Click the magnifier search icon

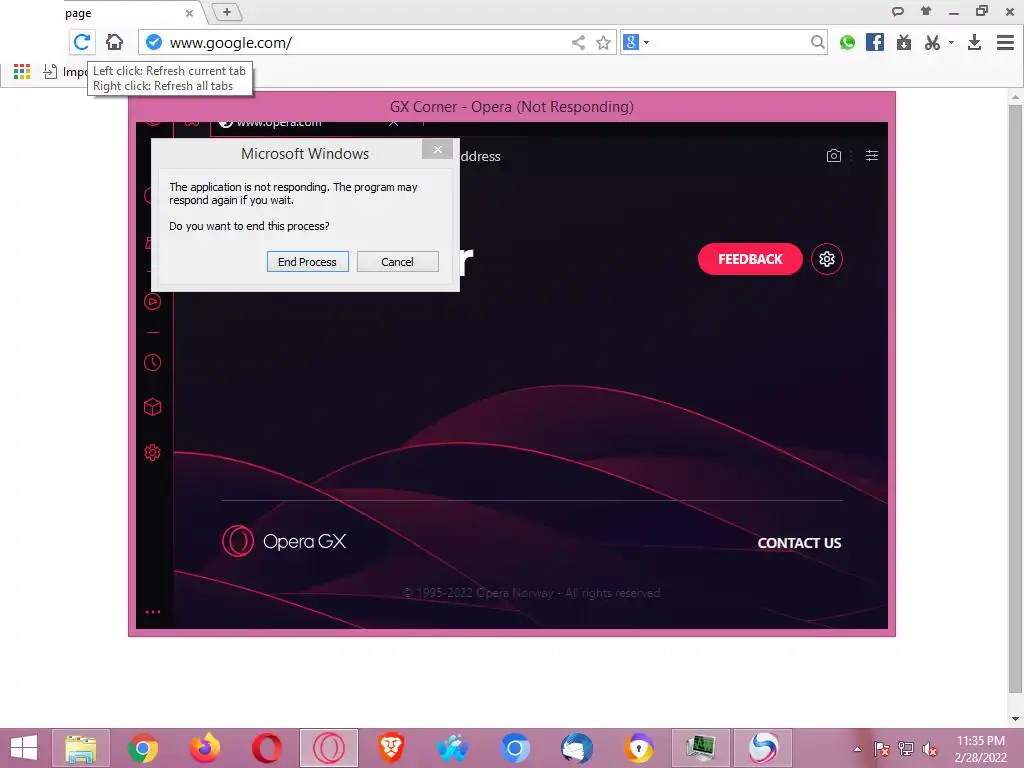coord(817,42)
